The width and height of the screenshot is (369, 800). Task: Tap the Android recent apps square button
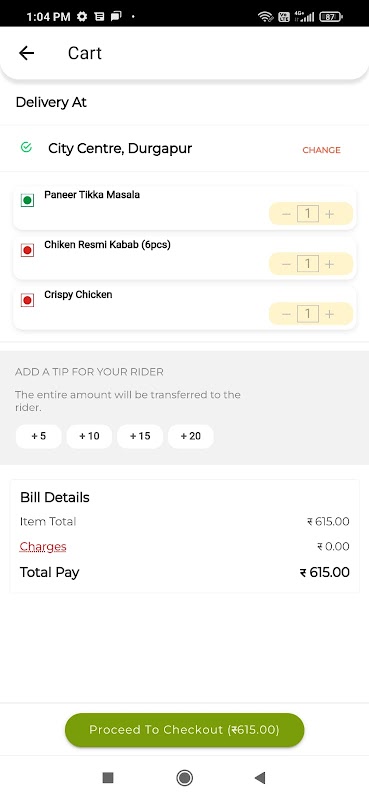[108, 778]
